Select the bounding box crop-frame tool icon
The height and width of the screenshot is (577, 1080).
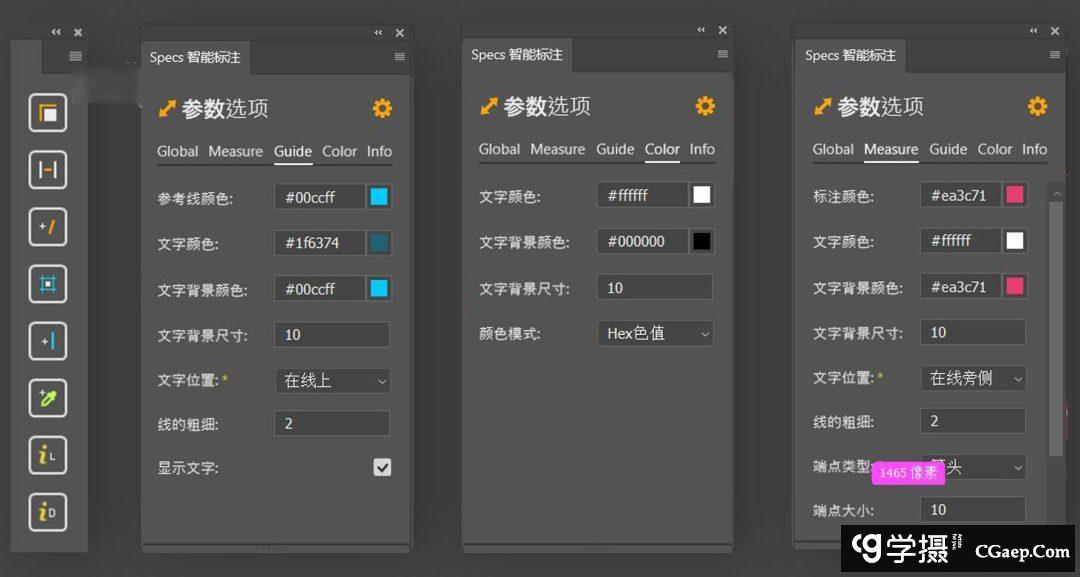(x=48, y=284)
